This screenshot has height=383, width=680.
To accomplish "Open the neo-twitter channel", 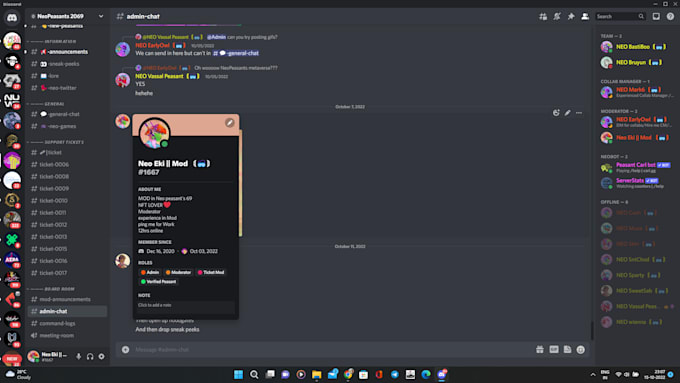I will pos(67,88).
